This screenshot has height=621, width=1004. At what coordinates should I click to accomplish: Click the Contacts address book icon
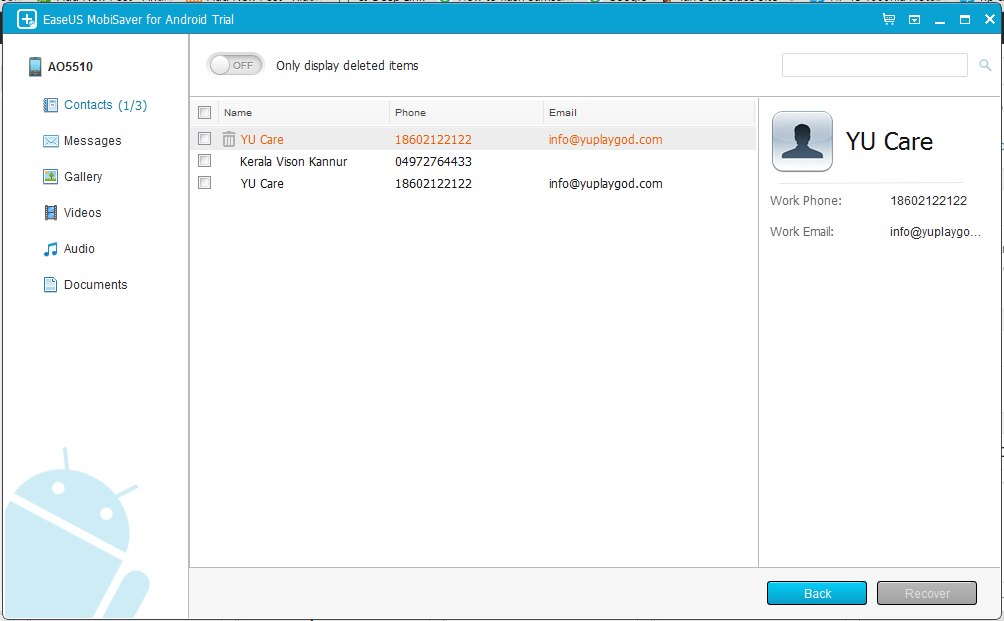click(50, 105)
